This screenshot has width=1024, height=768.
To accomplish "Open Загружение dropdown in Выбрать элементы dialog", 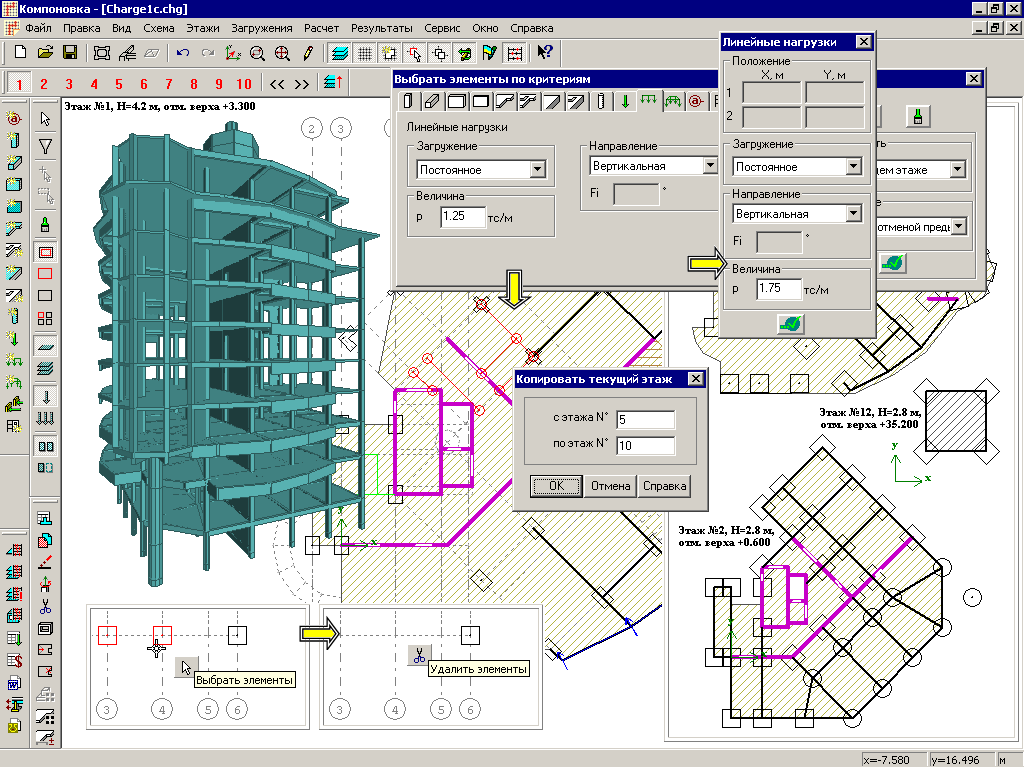I will point(537,170).
